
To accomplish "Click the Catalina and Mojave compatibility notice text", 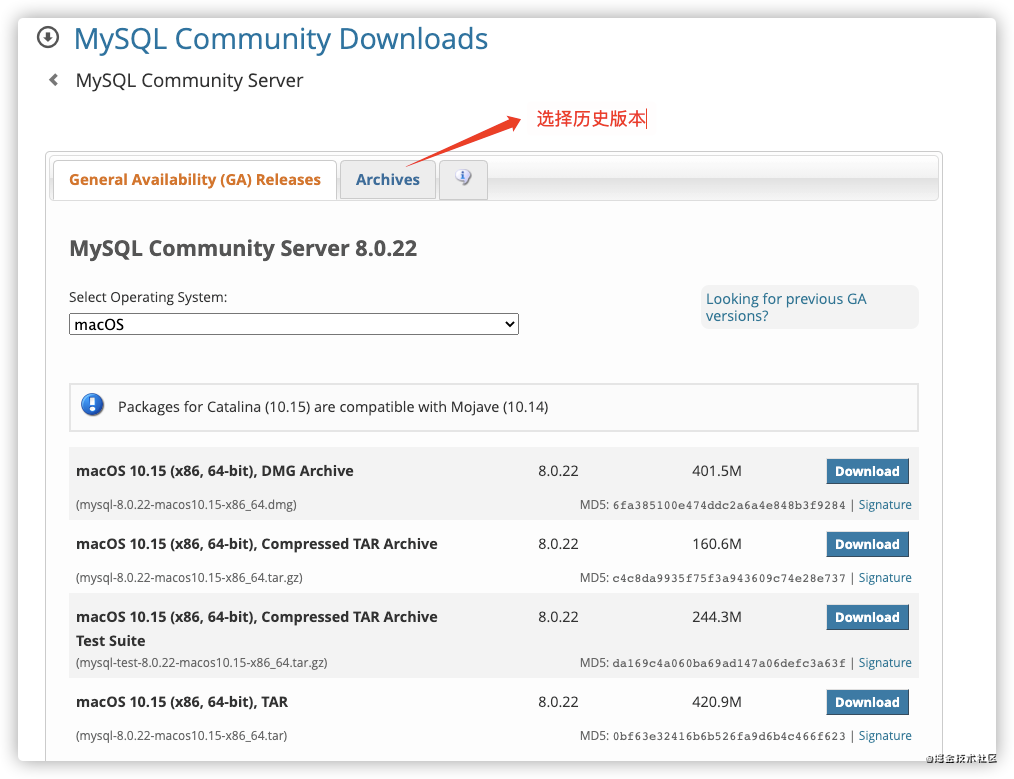I will point(333,407).
